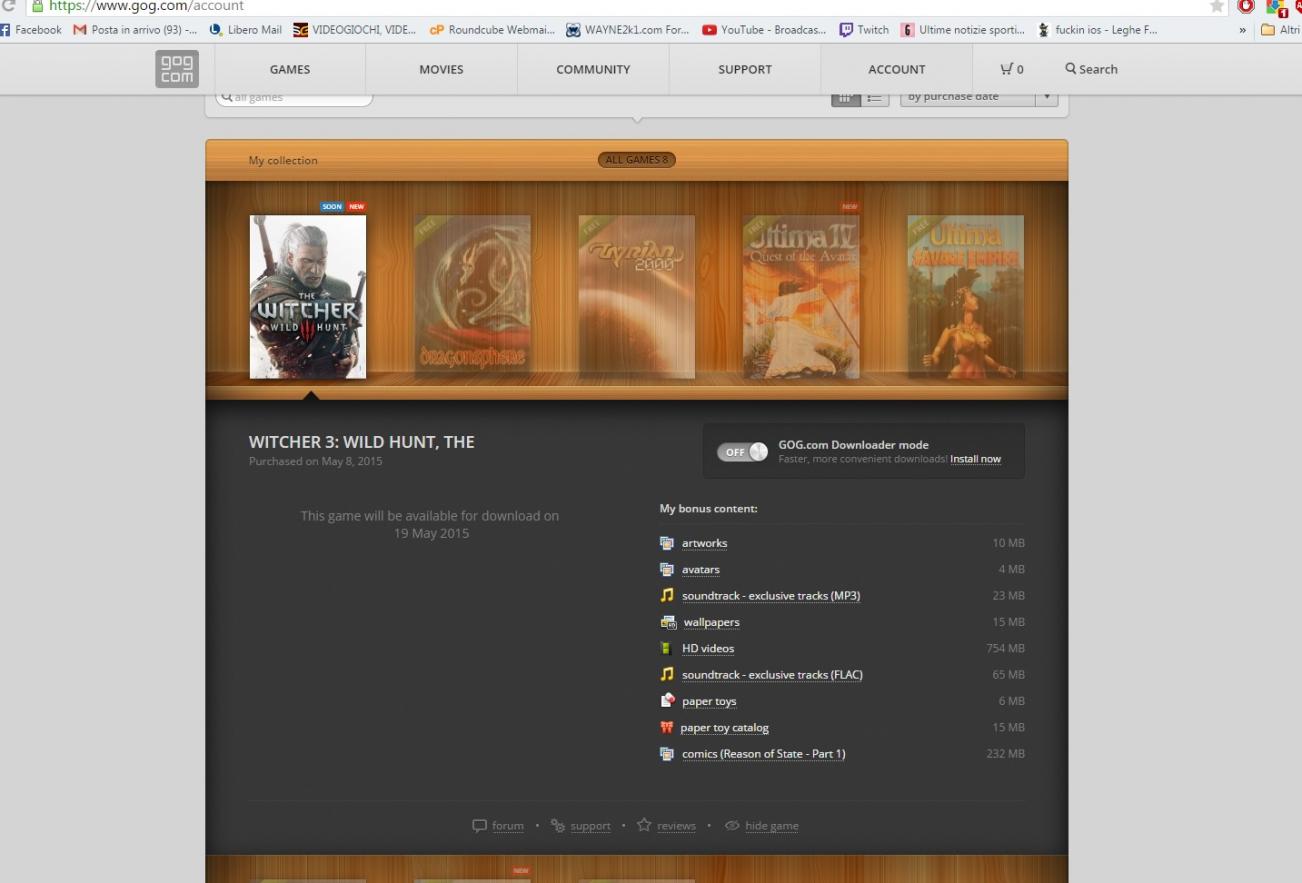Click the HD videos film icon
This screenshot has width=1302, height=883.
pyautogui.click(x=666, y=648)
